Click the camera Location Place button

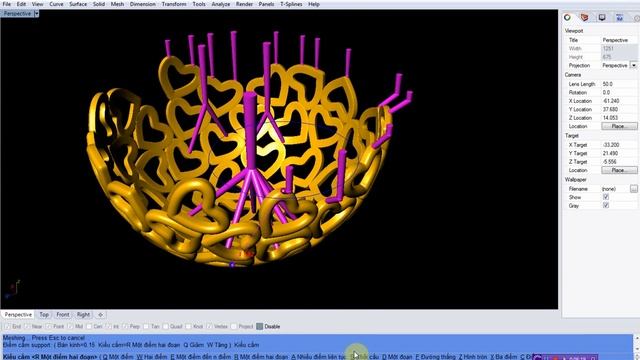[619, 126]
